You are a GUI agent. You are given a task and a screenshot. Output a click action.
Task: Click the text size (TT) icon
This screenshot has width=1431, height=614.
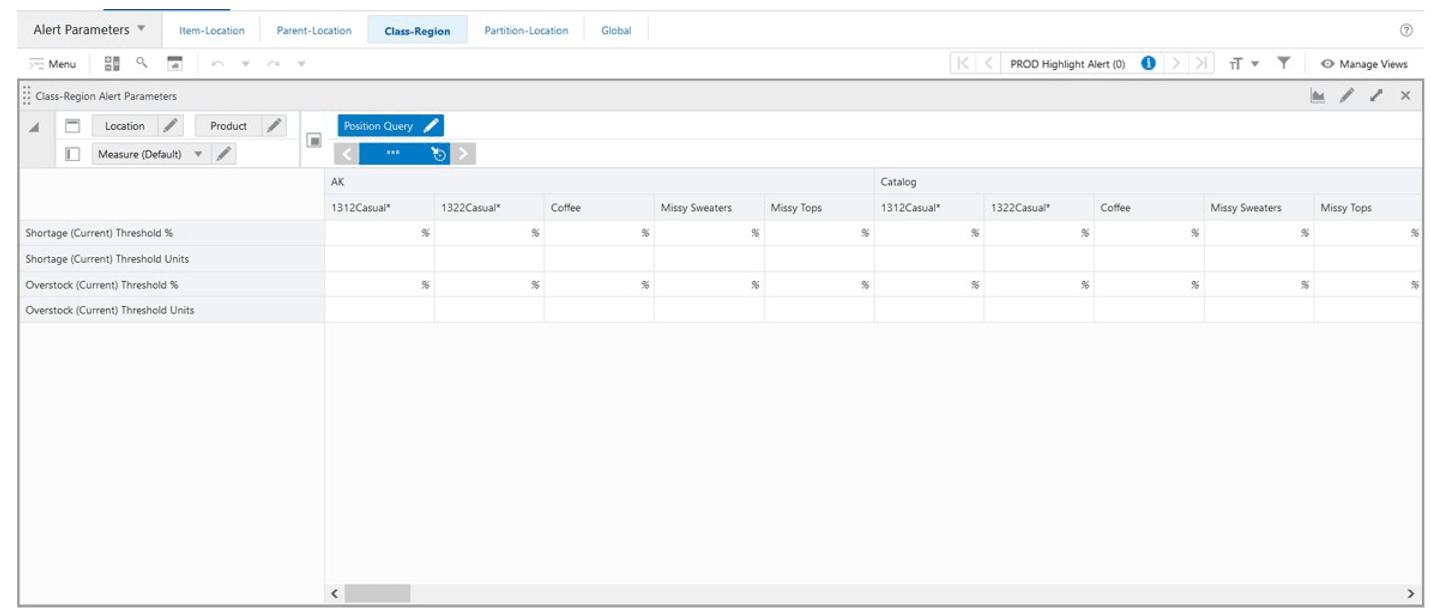[1236, 64]
